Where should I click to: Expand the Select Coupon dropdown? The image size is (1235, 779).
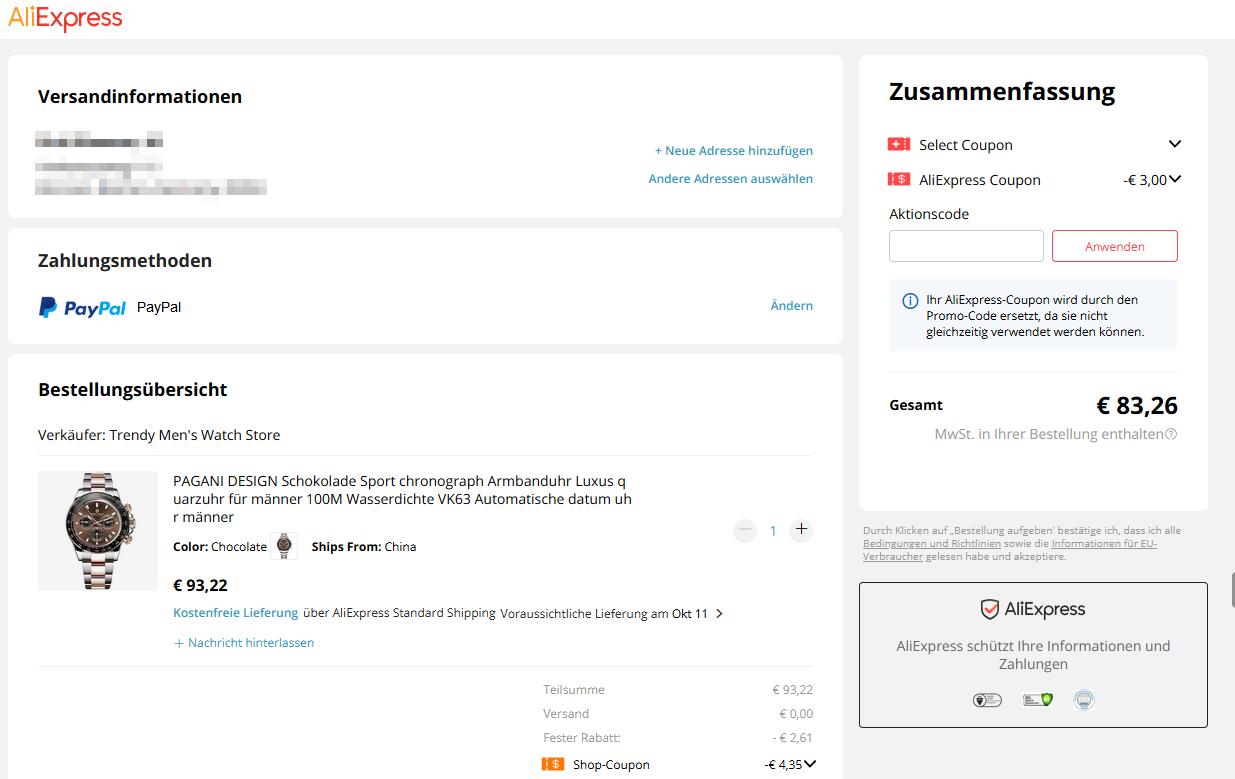click(x=1175, y=144)
